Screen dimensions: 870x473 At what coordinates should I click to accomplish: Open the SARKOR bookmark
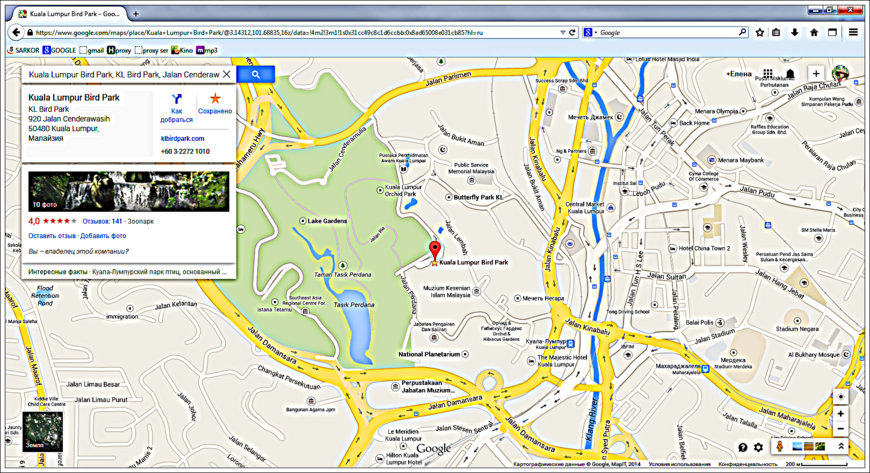(x=23, y=50)
